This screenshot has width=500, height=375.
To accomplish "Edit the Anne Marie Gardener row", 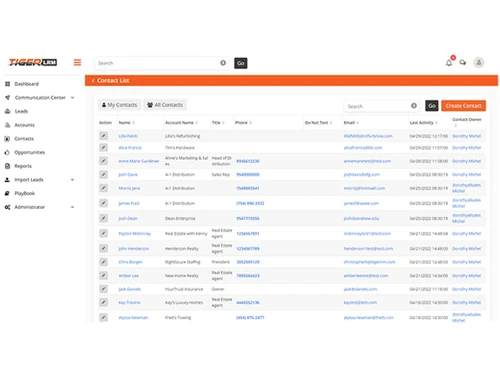I will point(103,161).
